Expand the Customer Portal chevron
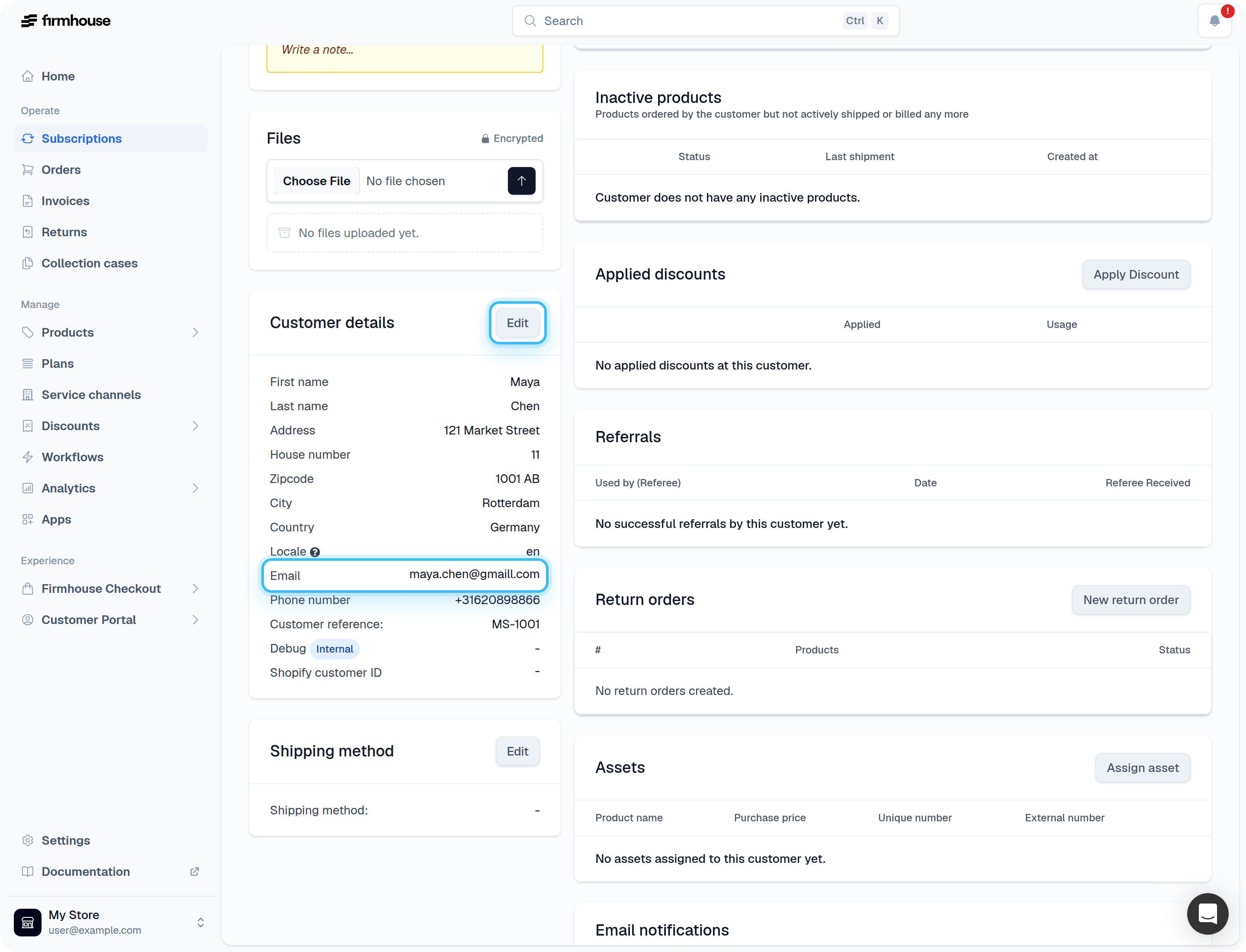This screenshot has height=952, width=1246. pos(195,619)
